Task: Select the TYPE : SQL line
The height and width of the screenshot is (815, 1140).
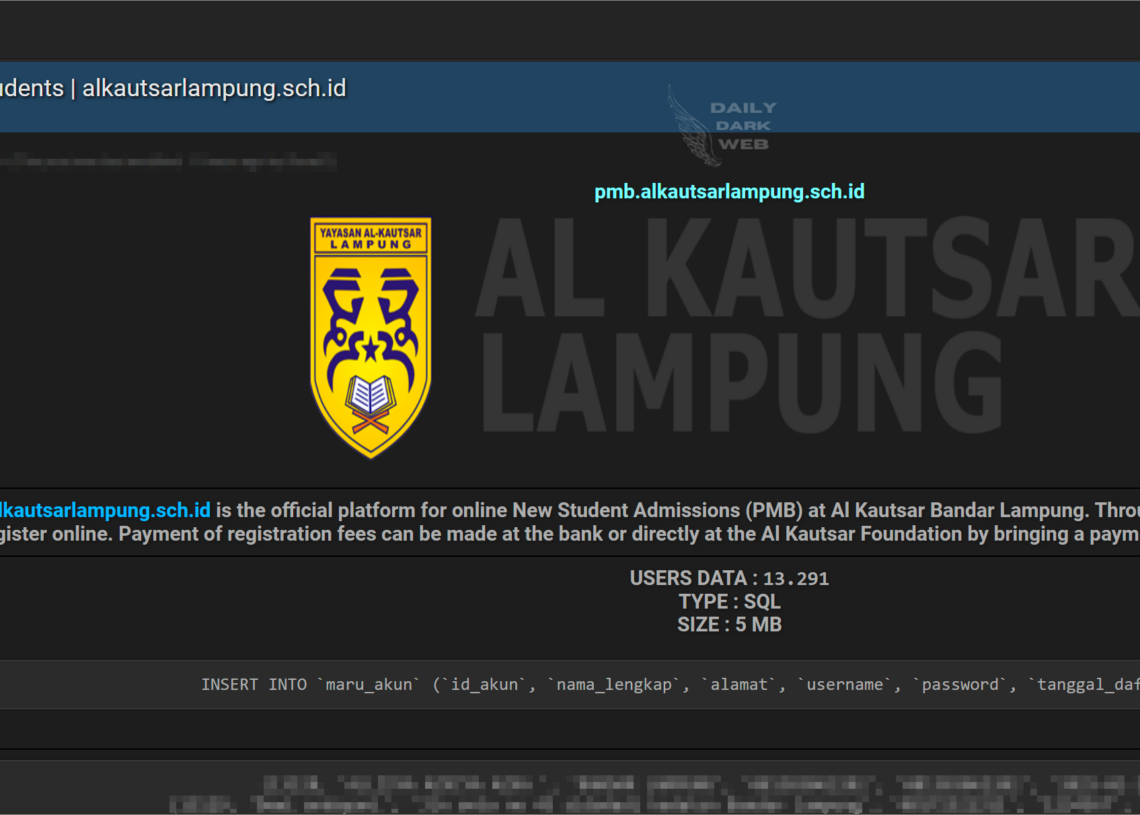Action: point(729,601)
